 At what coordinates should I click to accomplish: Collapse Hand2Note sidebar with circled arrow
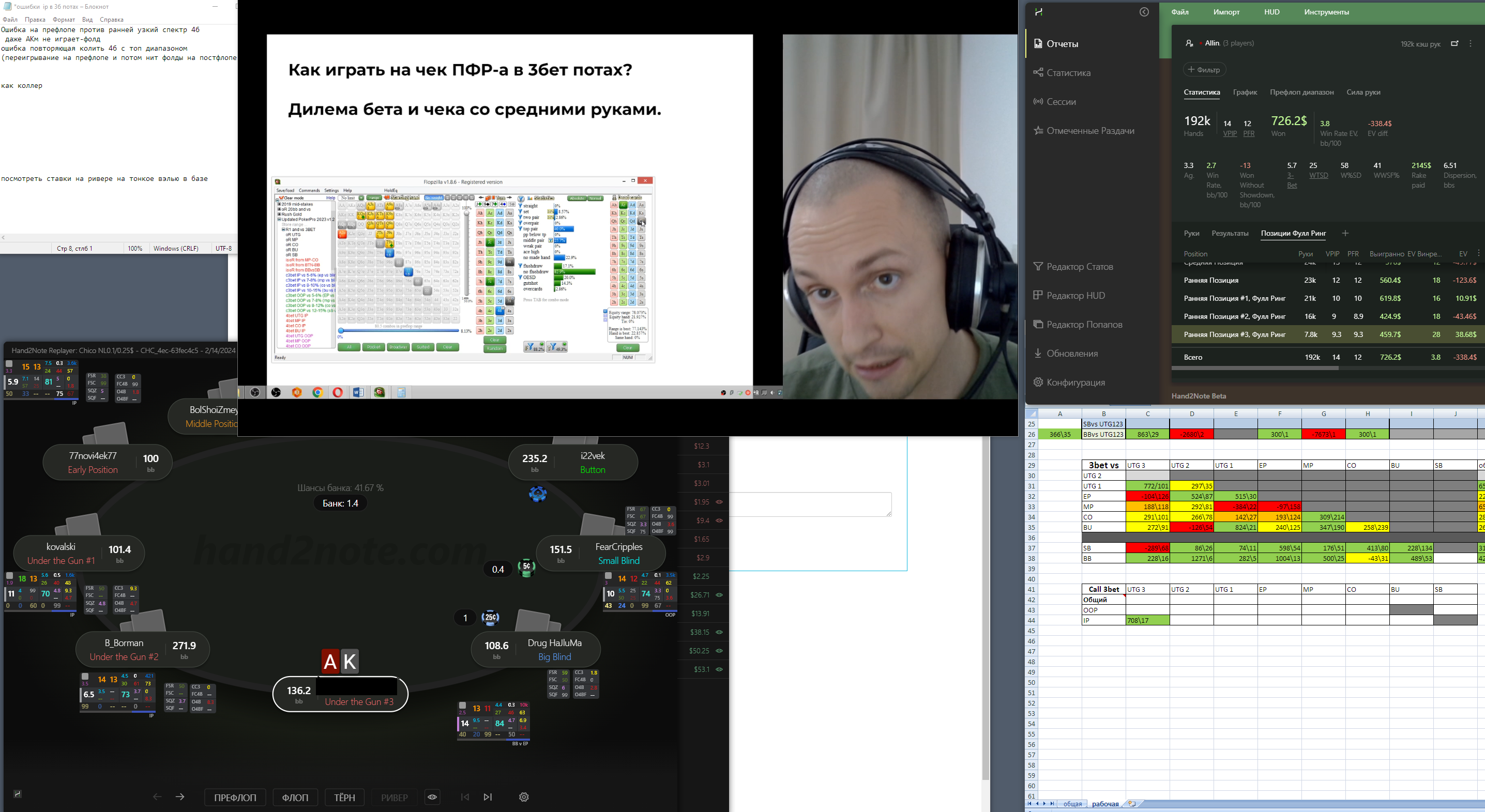(x=1144, y=12)
